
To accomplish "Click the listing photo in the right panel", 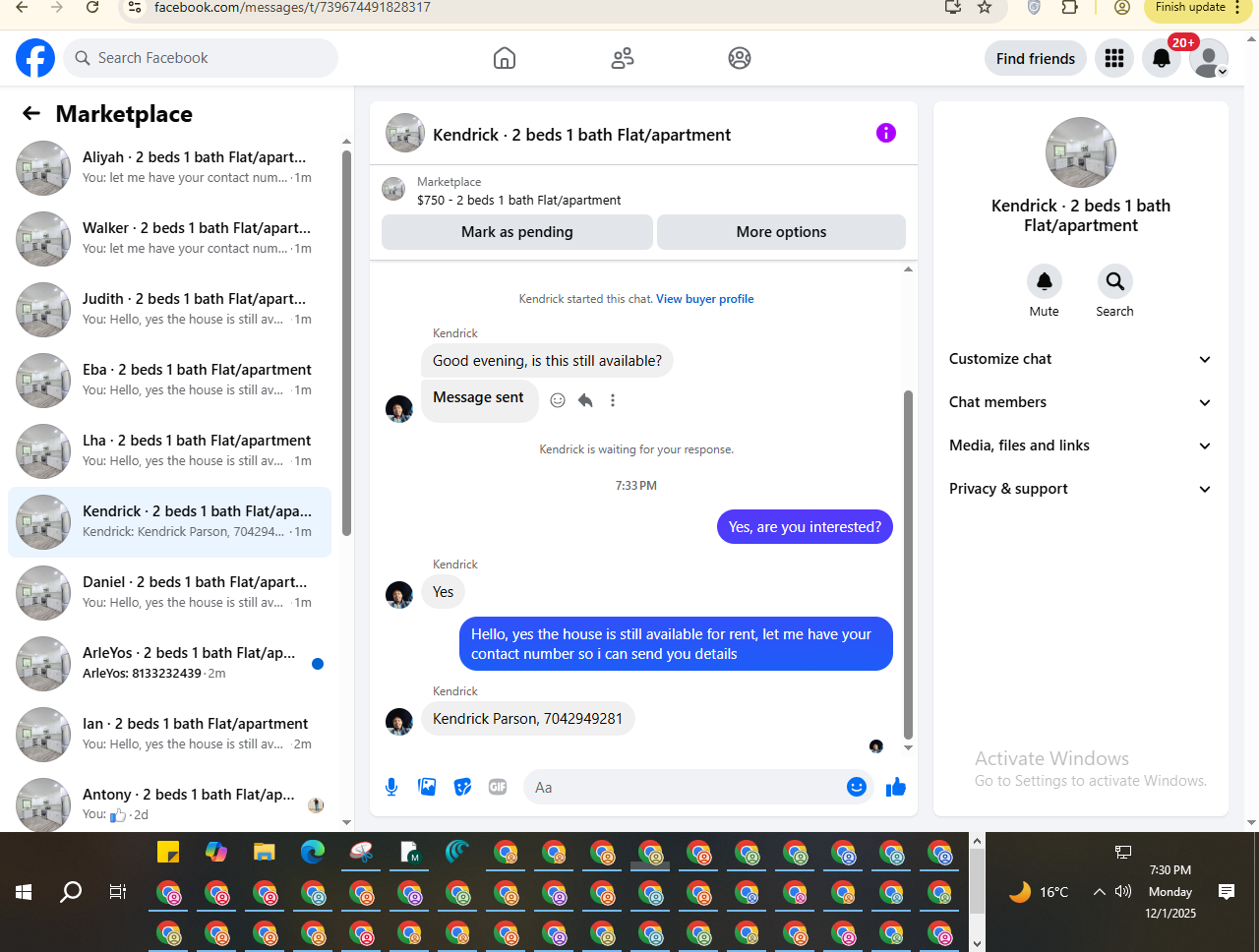I will point(1081,152).
